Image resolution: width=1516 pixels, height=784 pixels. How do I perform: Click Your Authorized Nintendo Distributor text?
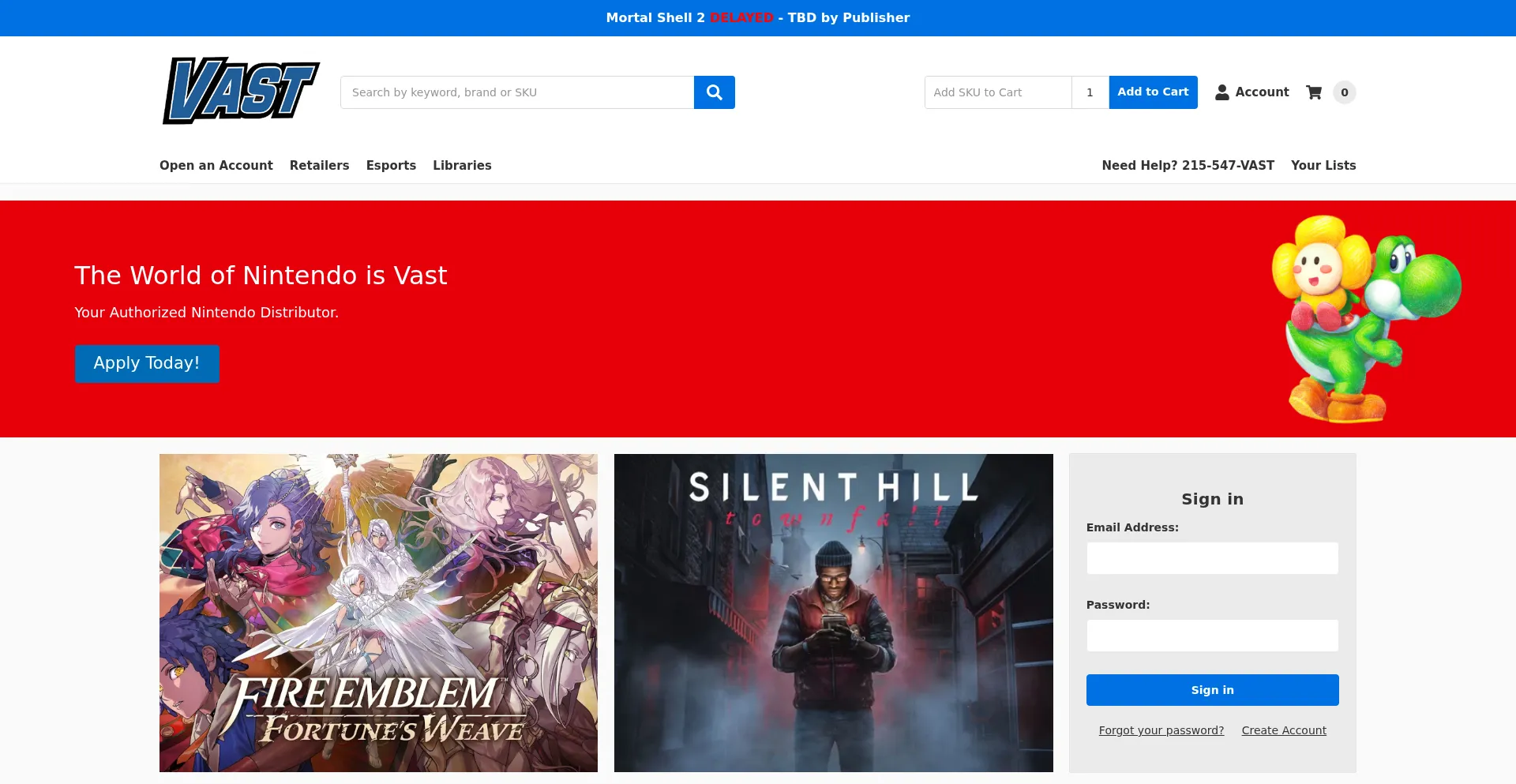206,313
